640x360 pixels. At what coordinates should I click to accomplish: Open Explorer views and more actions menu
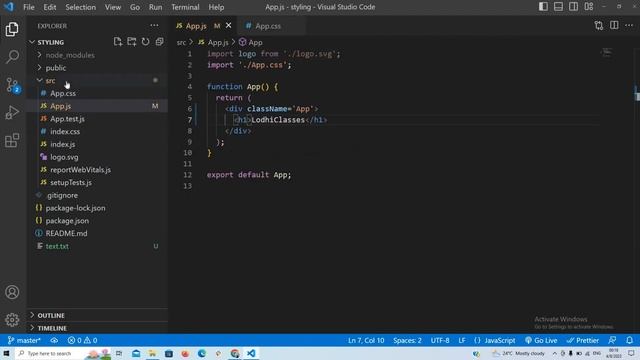tap(154, 26)
